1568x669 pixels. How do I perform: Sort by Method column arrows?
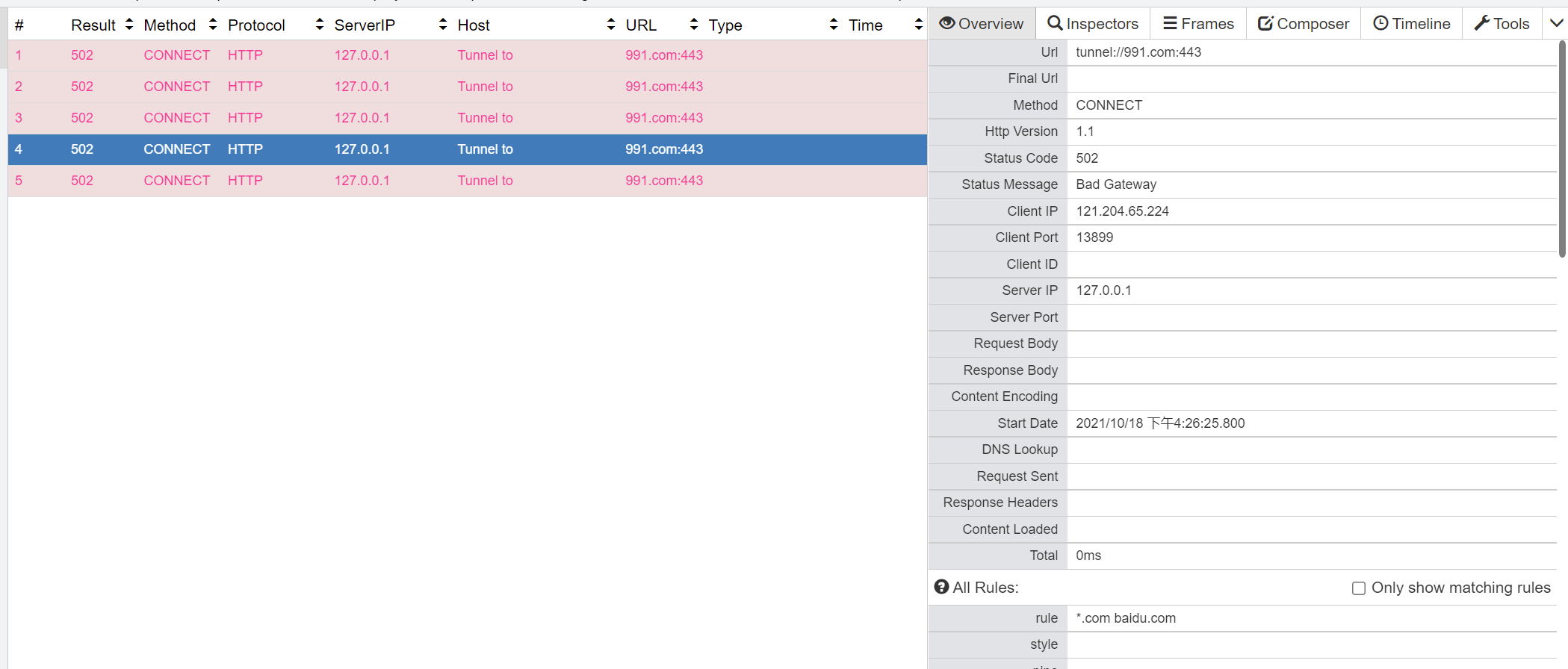pyautogui.click(x=213, y=25)
